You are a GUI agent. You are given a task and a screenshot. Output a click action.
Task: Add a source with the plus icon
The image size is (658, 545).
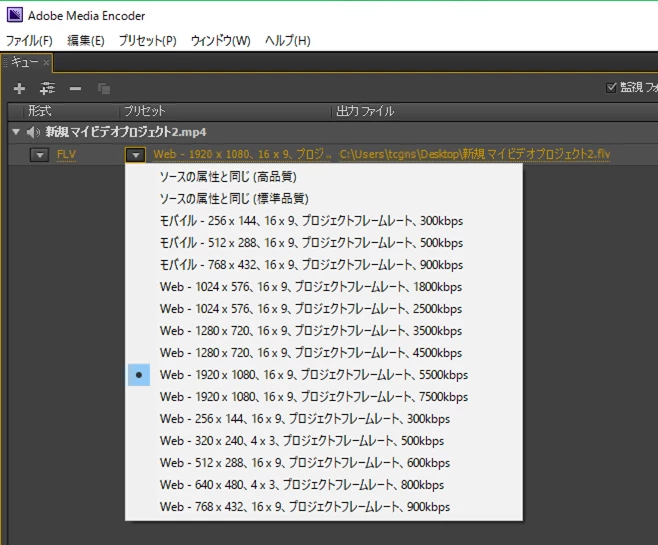(x=19, y=89)
